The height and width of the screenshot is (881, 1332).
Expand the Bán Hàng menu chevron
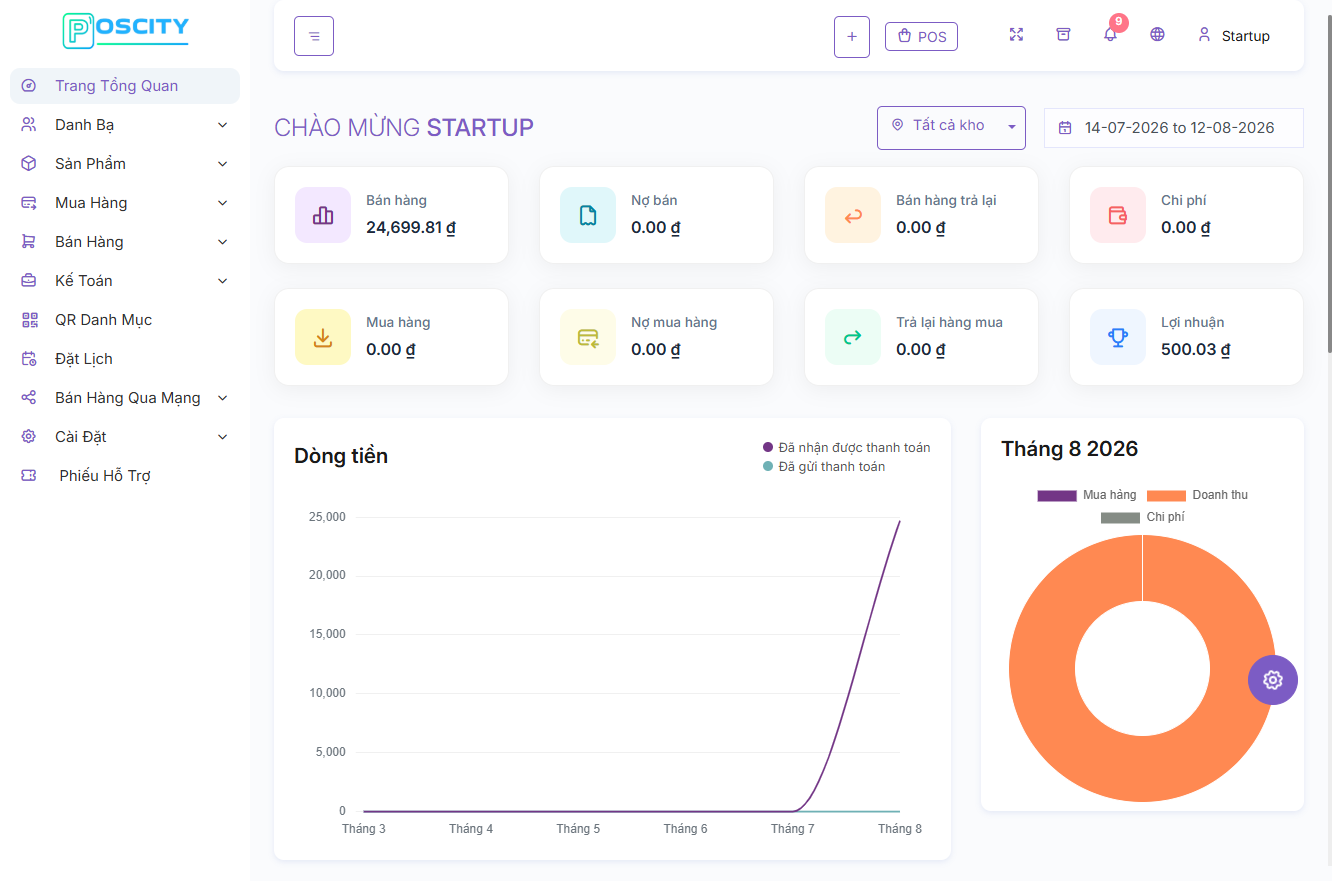[222, 242]
